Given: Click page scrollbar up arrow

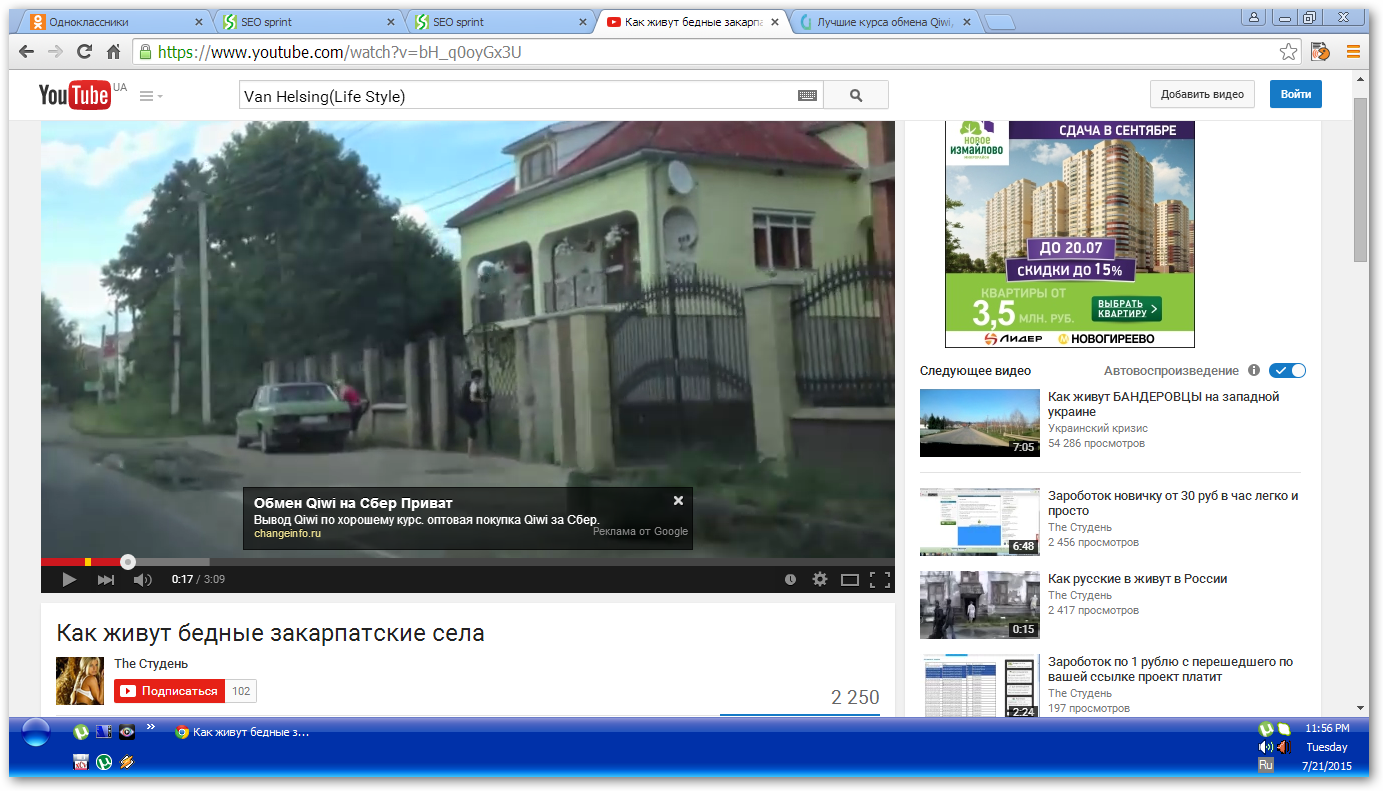Looking at the screenshot, I should click(1361, 80).
